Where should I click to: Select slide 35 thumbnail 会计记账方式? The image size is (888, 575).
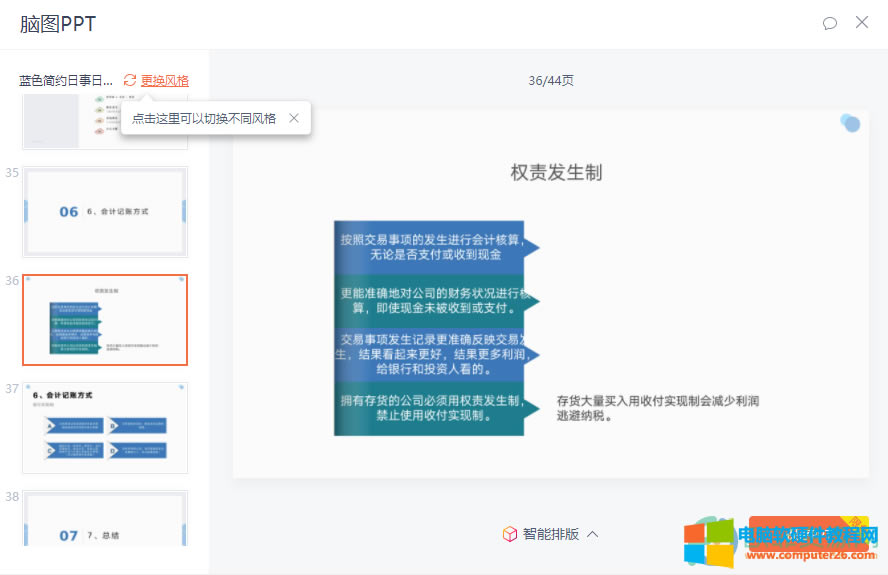(105, 211)
